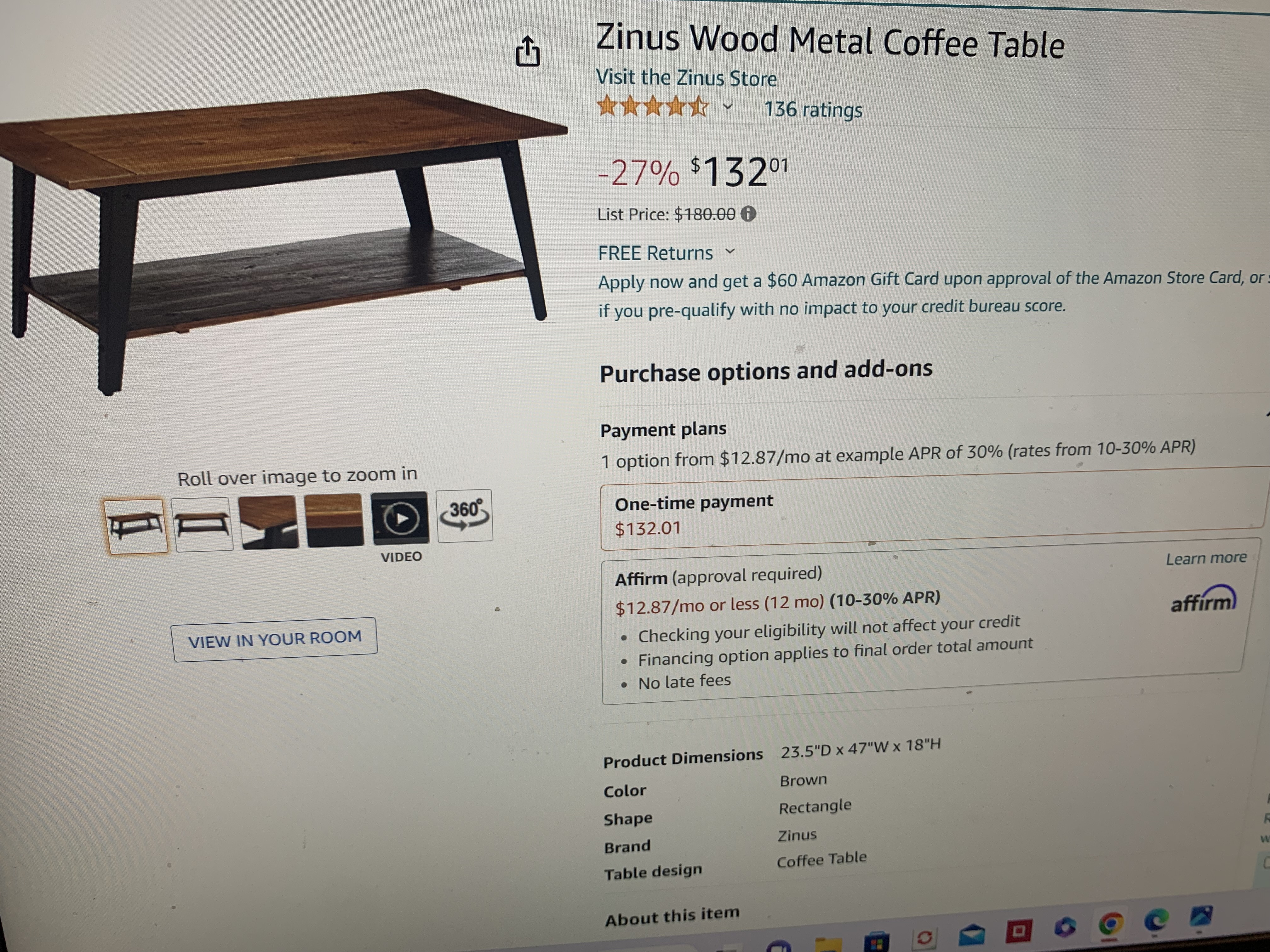Open the 360 degree view icon
1270x952 pixels.
tap(465, 515)
